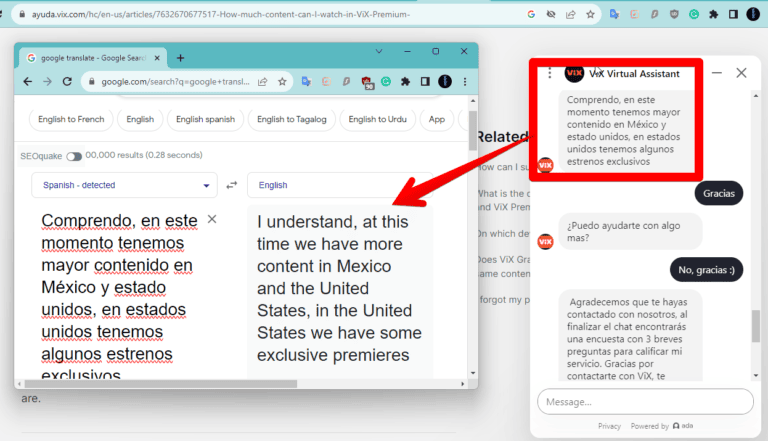Go back in the Google Translate window
The image size is (768, 441).
point(27,82)
